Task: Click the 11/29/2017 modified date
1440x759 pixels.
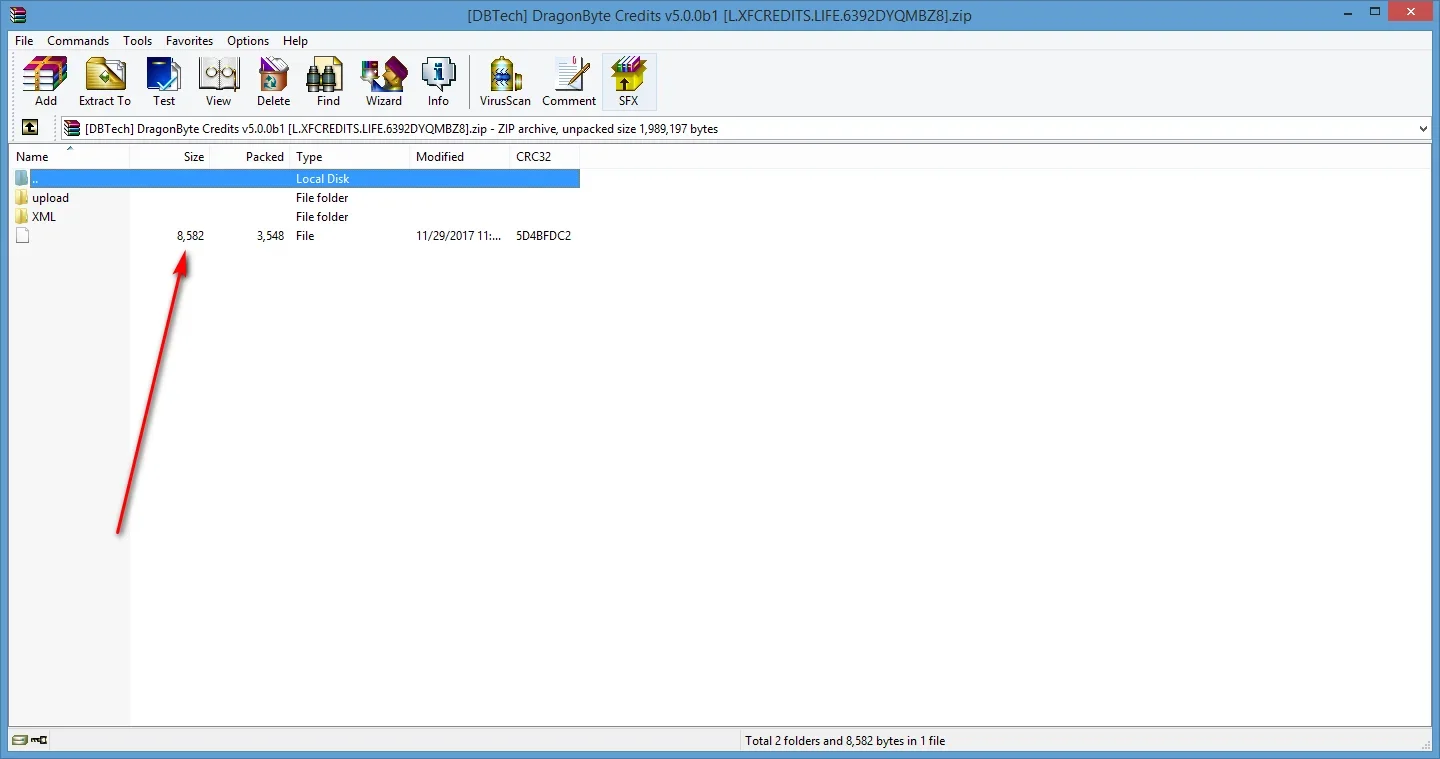Action: 459,236
